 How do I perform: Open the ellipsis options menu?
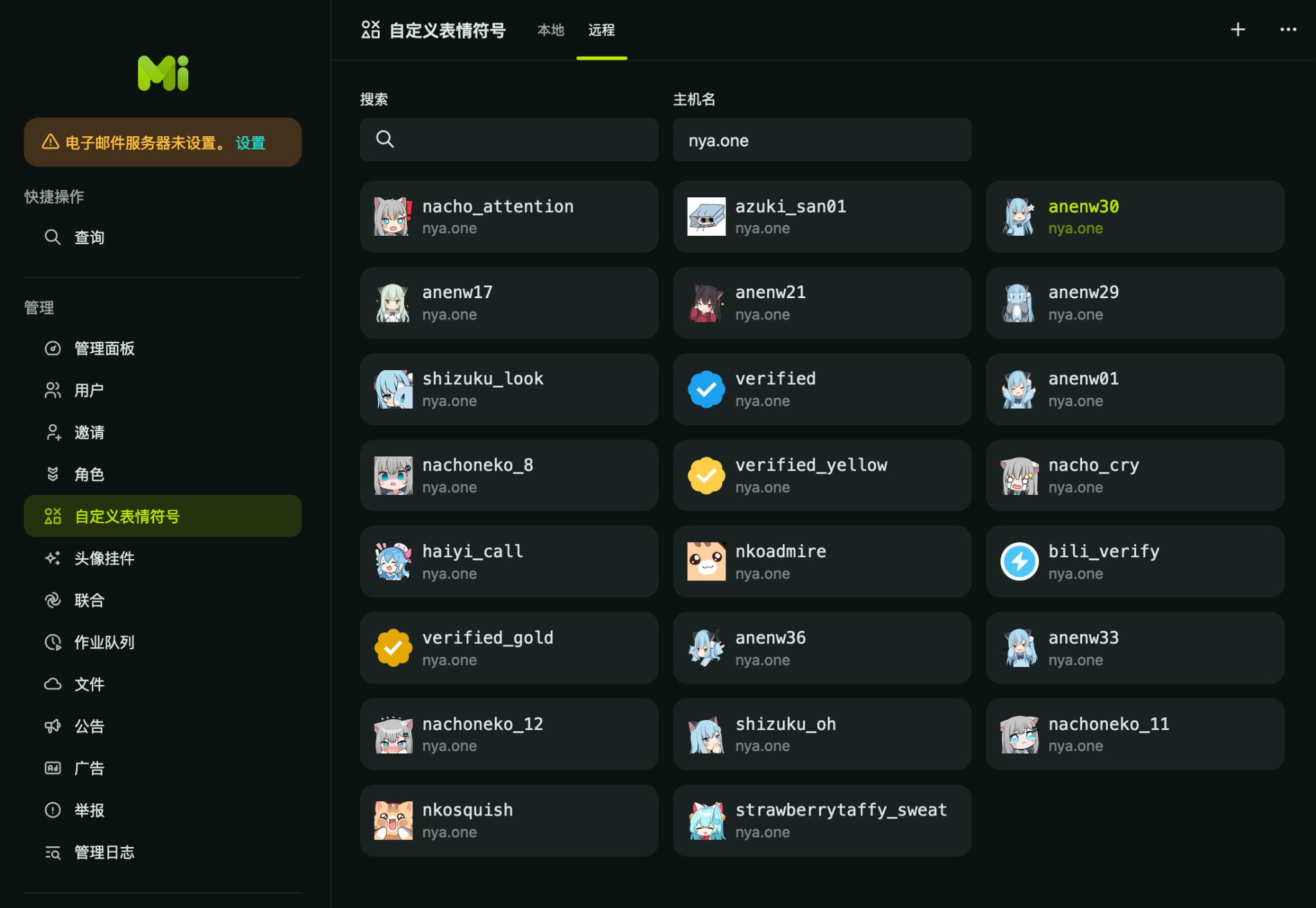[x=1288, y=30]
